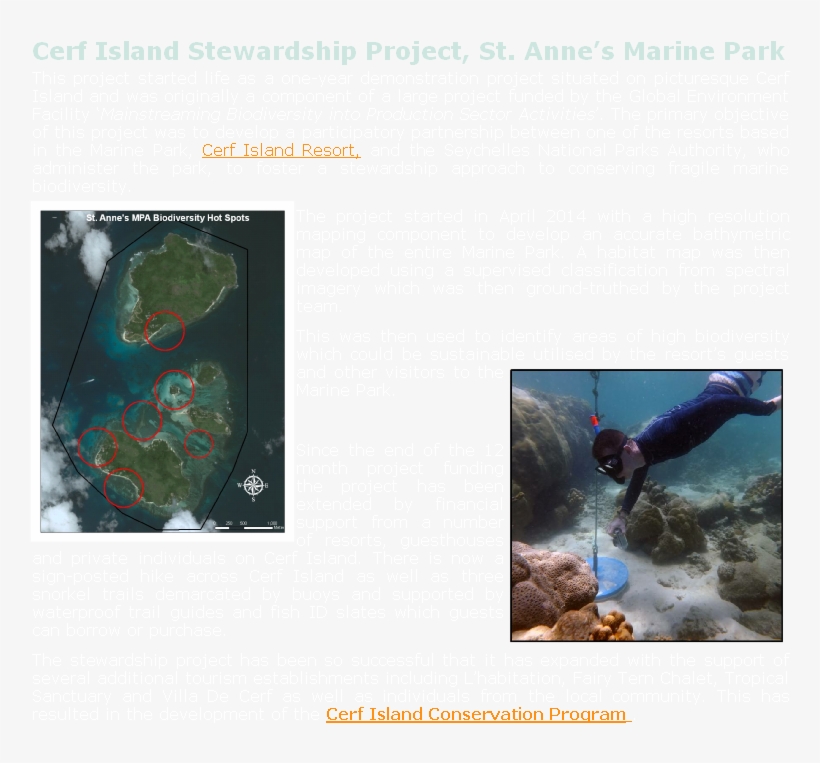The image size is (820, 763).
Task: Click the page heading Cerf Island Stewardship Project
Action: 408,51
